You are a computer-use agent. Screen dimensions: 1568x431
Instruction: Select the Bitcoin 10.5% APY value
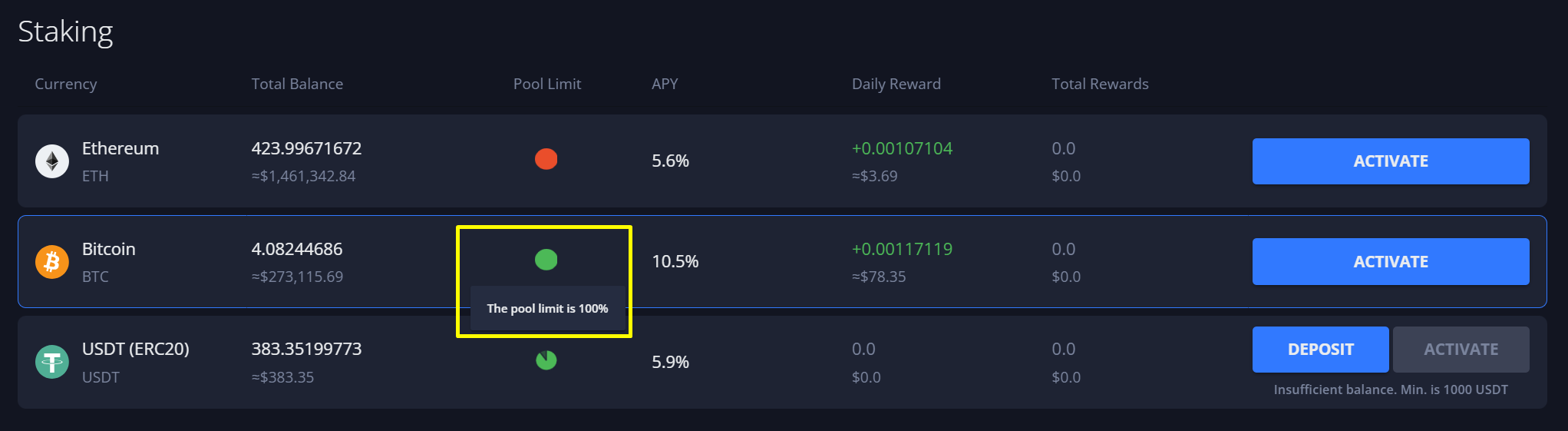pos(675,261)
